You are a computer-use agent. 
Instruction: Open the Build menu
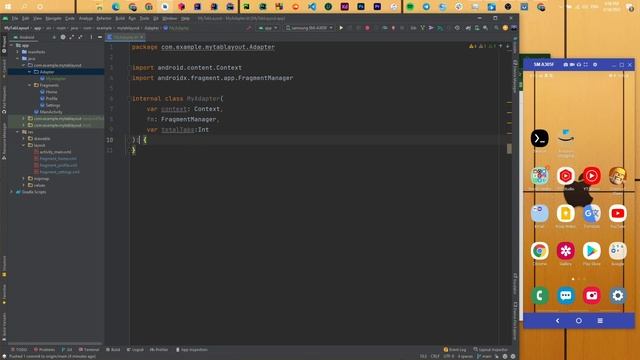pyautogui.click(x=120, y=18)
